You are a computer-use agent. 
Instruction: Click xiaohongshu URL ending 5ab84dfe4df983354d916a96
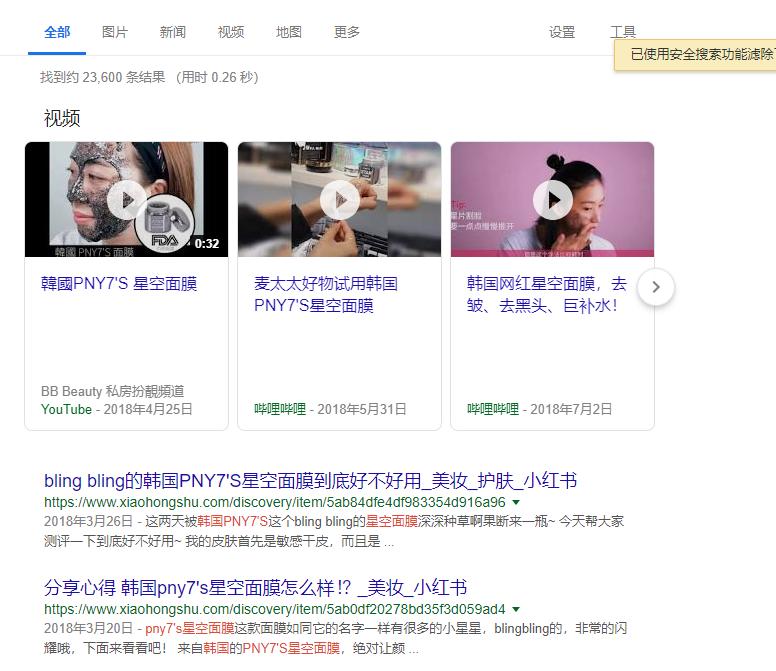(x=275, y=502)
